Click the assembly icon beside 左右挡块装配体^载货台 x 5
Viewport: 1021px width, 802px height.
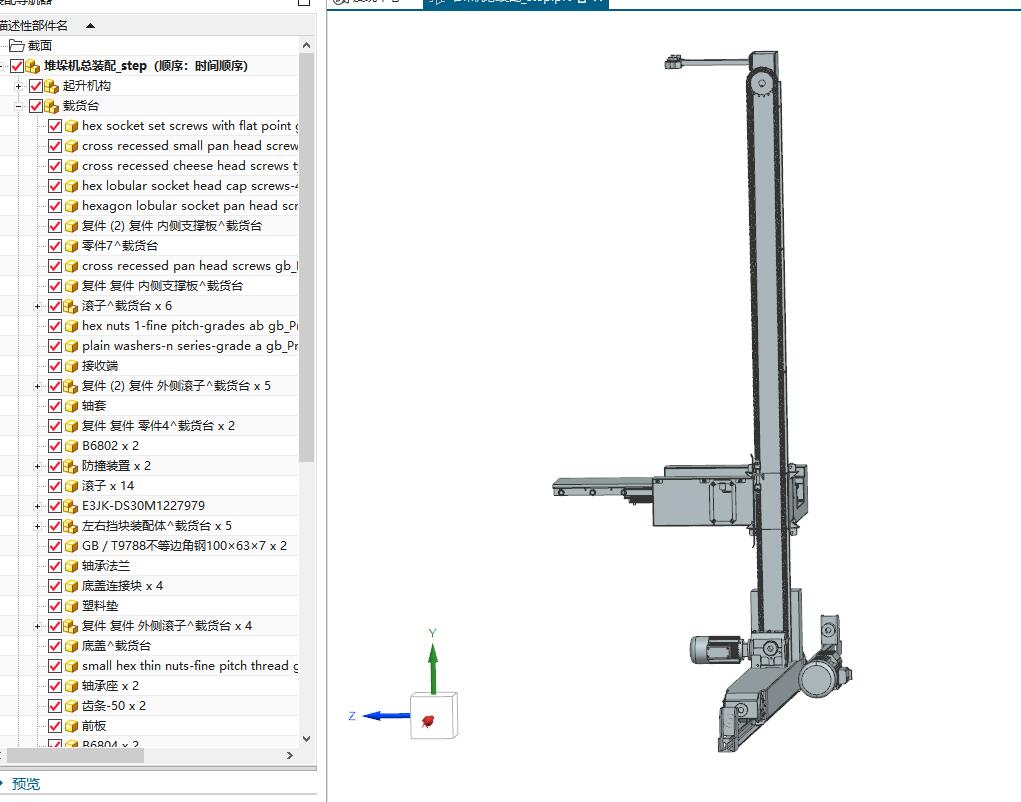point(71,526)
